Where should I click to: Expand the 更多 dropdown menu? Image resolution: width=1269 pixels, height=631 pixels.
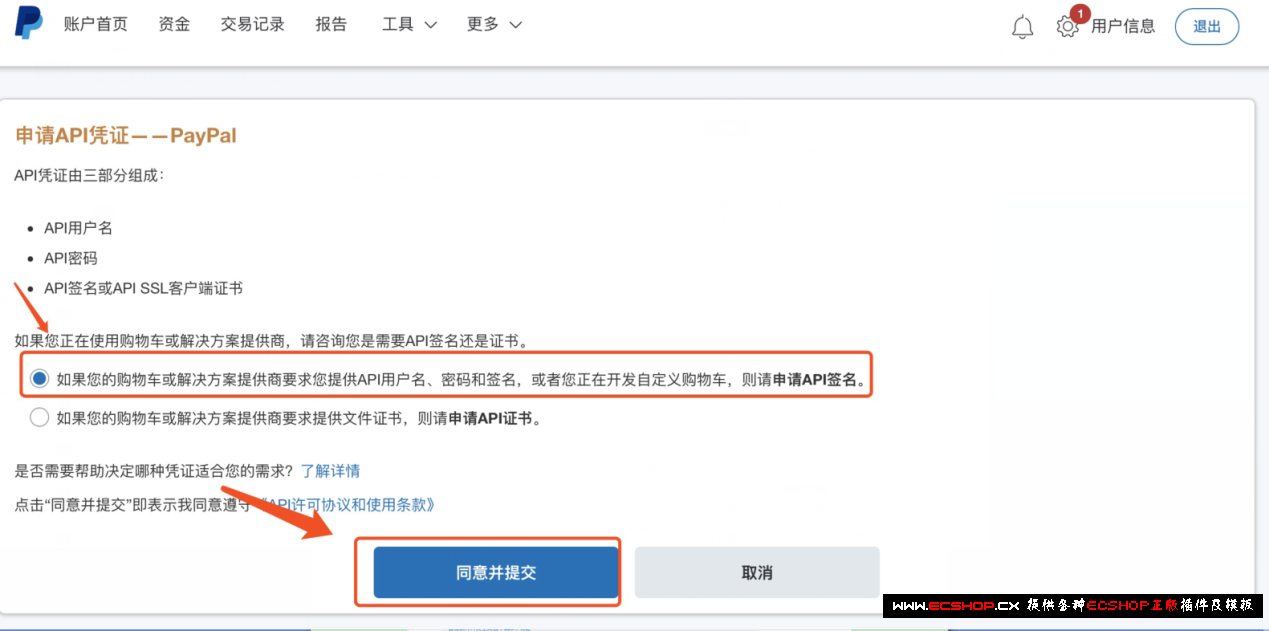point(494,25)
